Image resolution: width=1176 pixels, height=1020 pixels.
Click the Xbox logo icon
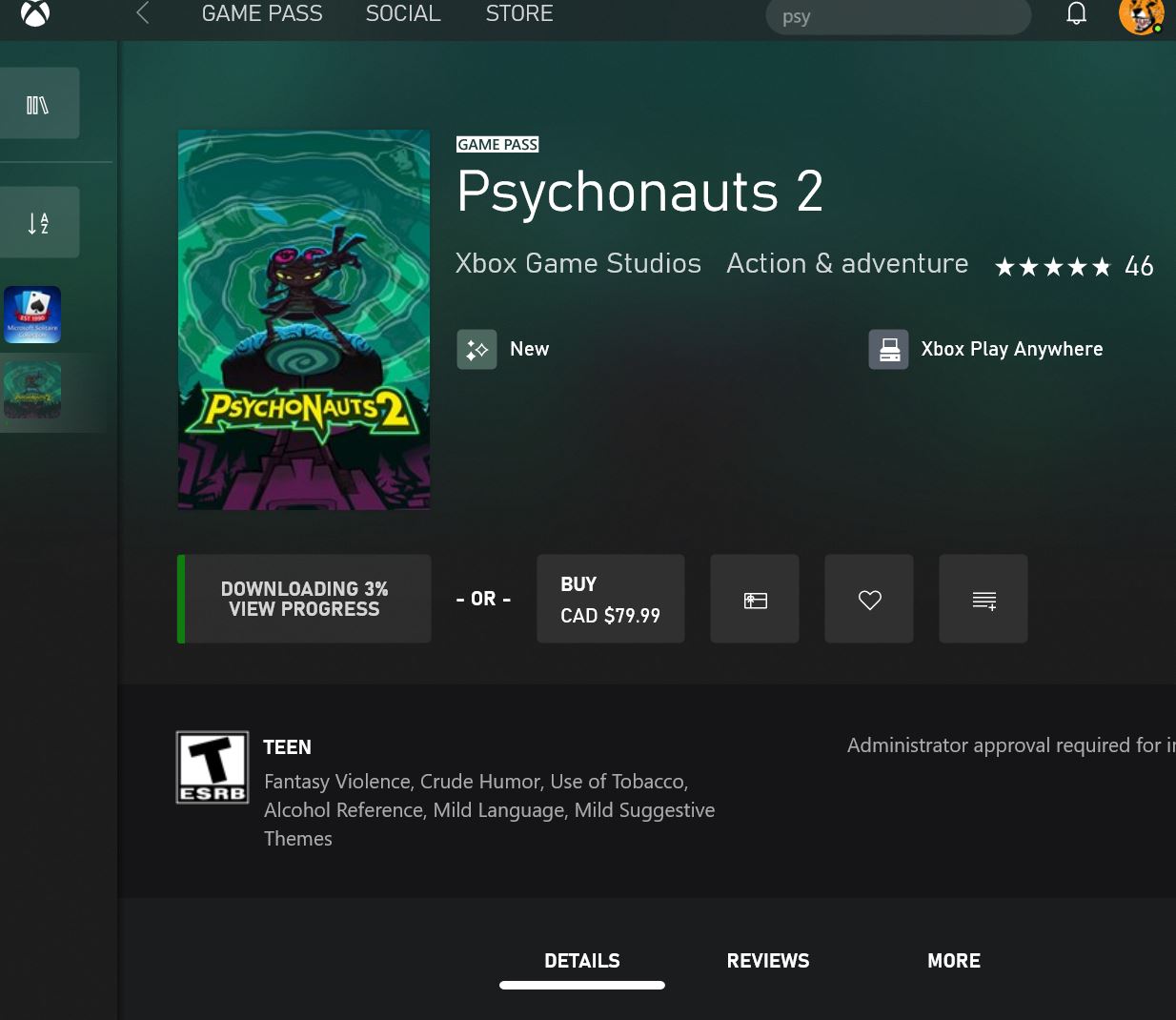(35, 13)
